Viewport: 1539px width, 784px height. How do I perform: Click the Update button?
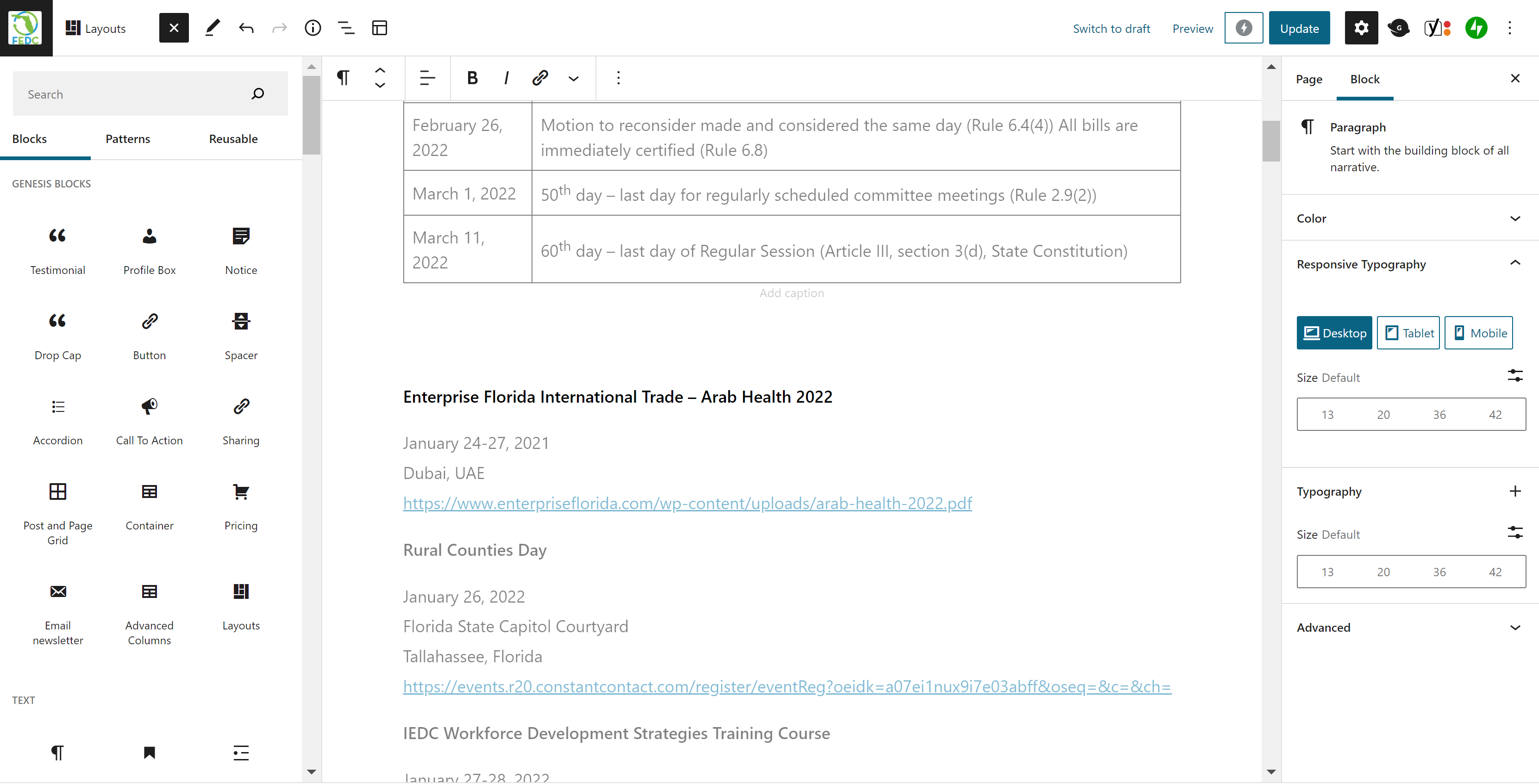(x=1300, y=28)
